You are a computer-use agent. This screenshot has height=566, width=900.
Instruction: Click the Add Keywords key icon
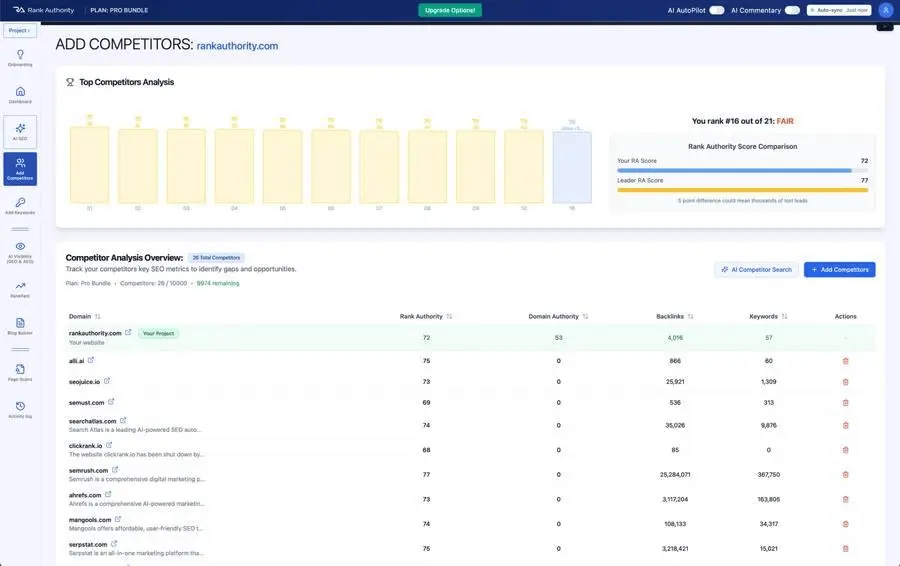20,203
